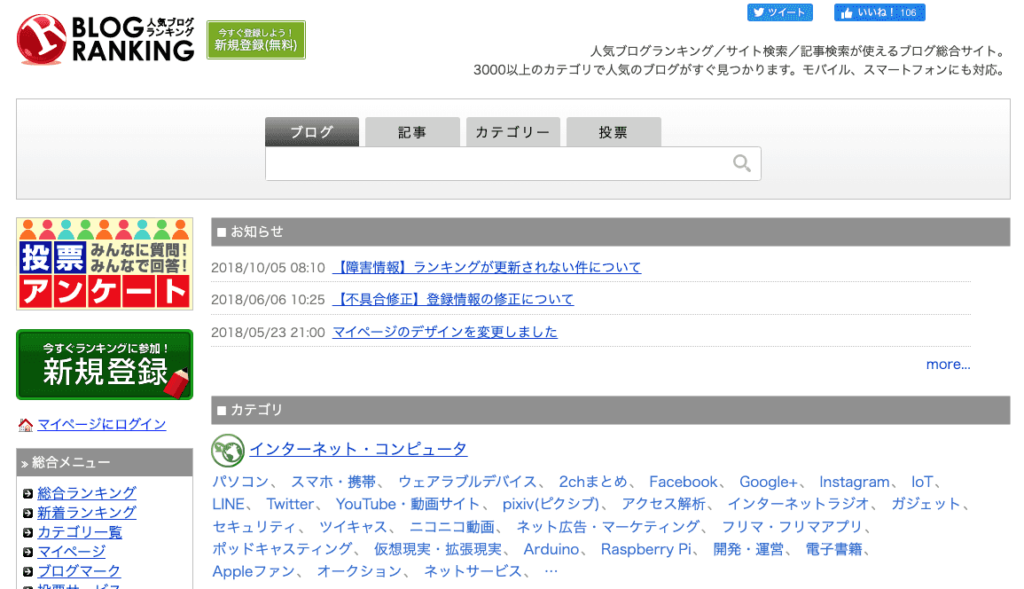Open 総合ランキング in the sidebar menu
This screenshot has height=589, width=1024.
[x=87, y=493]
